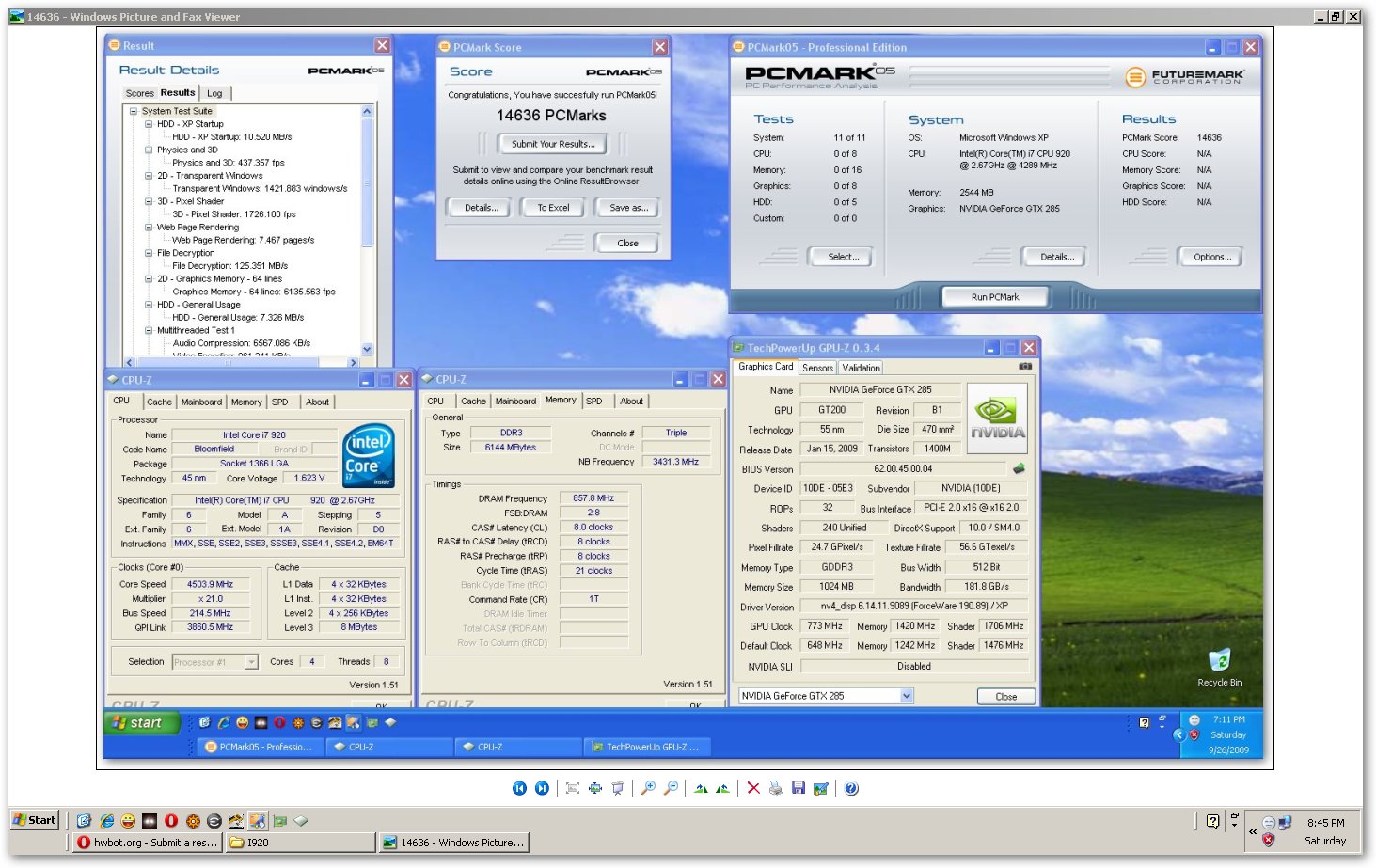
Task: Click Details button in the PCMark05 System panel
Action: click(x=1057, y=257)
